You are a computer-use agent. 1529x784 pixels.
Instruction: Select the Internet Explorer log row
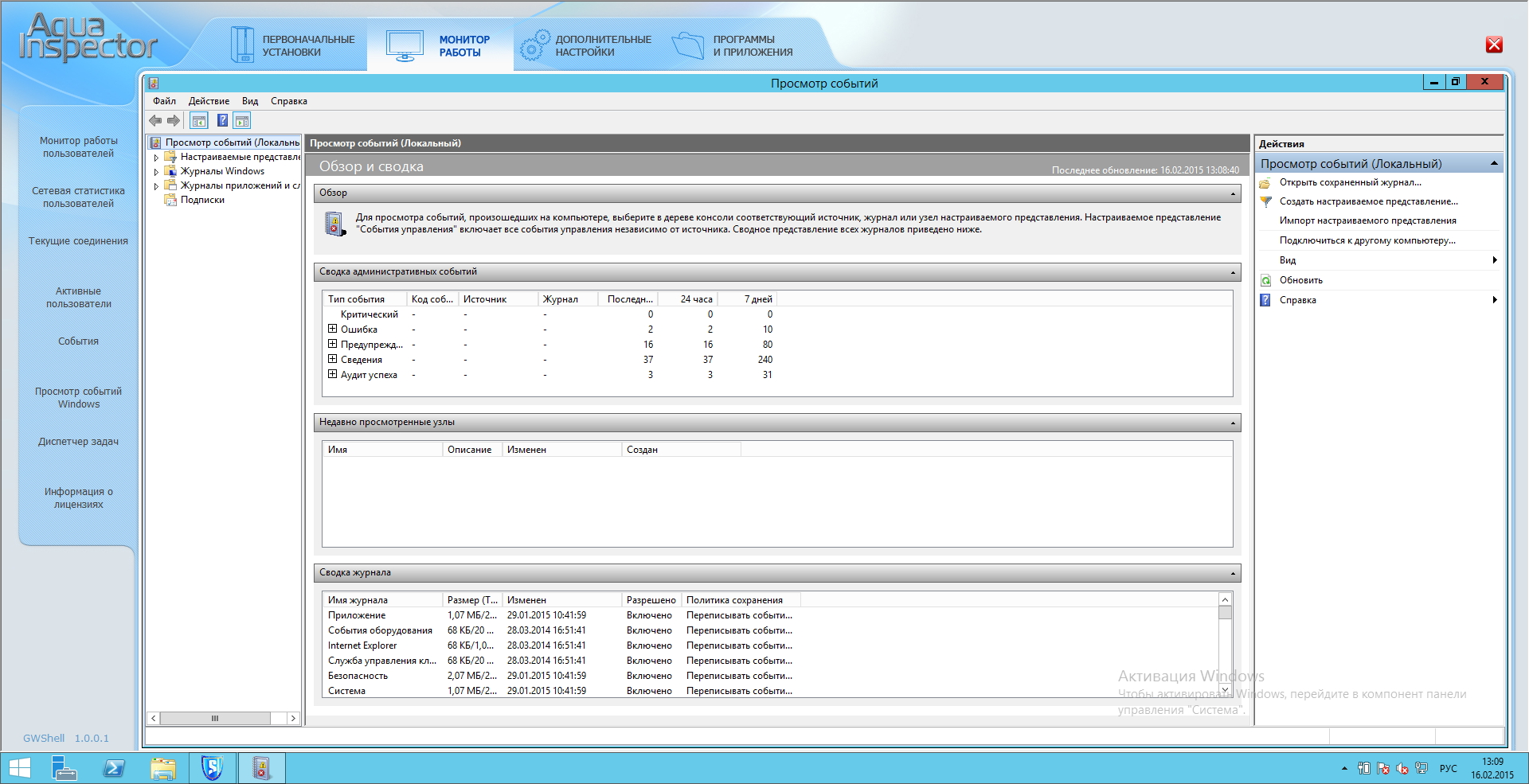(561, 646)
